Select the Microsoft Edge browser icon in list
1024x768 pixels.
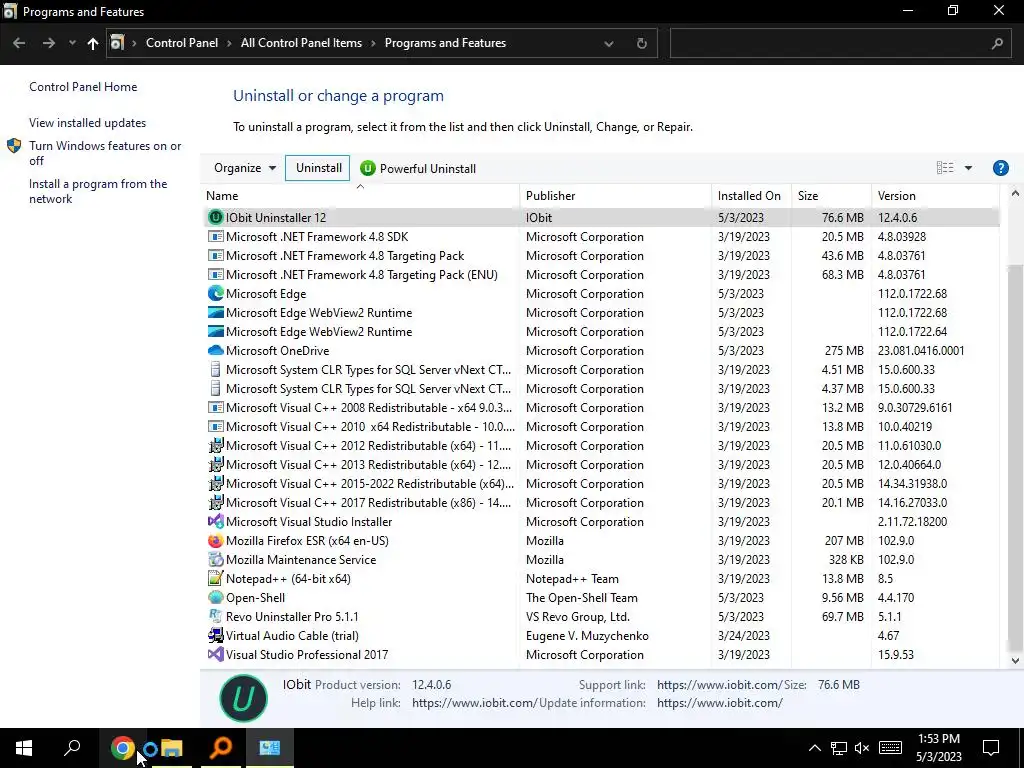tap(216, 293)
